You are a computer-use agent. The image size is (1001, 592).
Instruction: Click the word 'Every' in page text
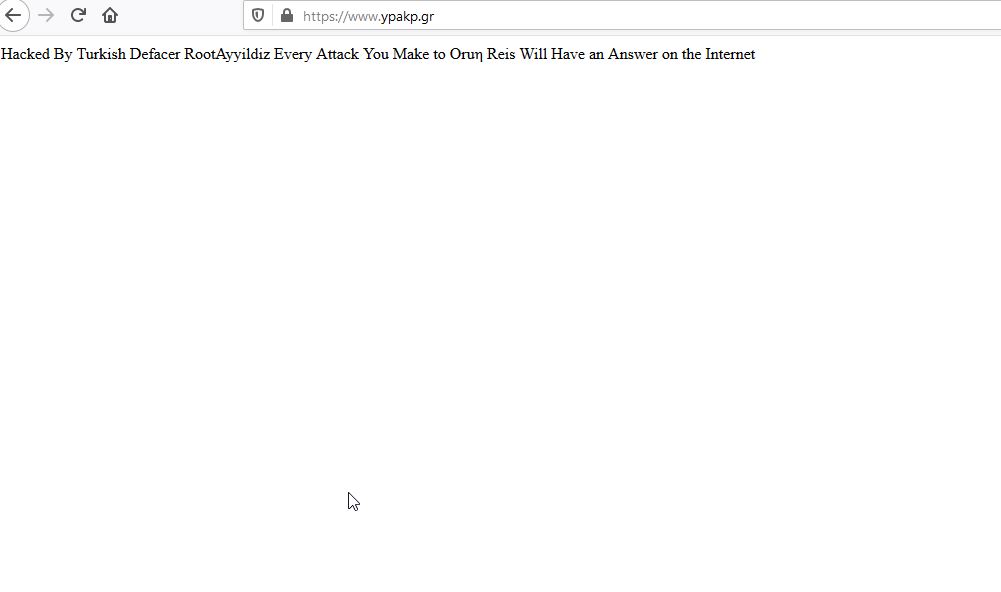click(293, 54)
